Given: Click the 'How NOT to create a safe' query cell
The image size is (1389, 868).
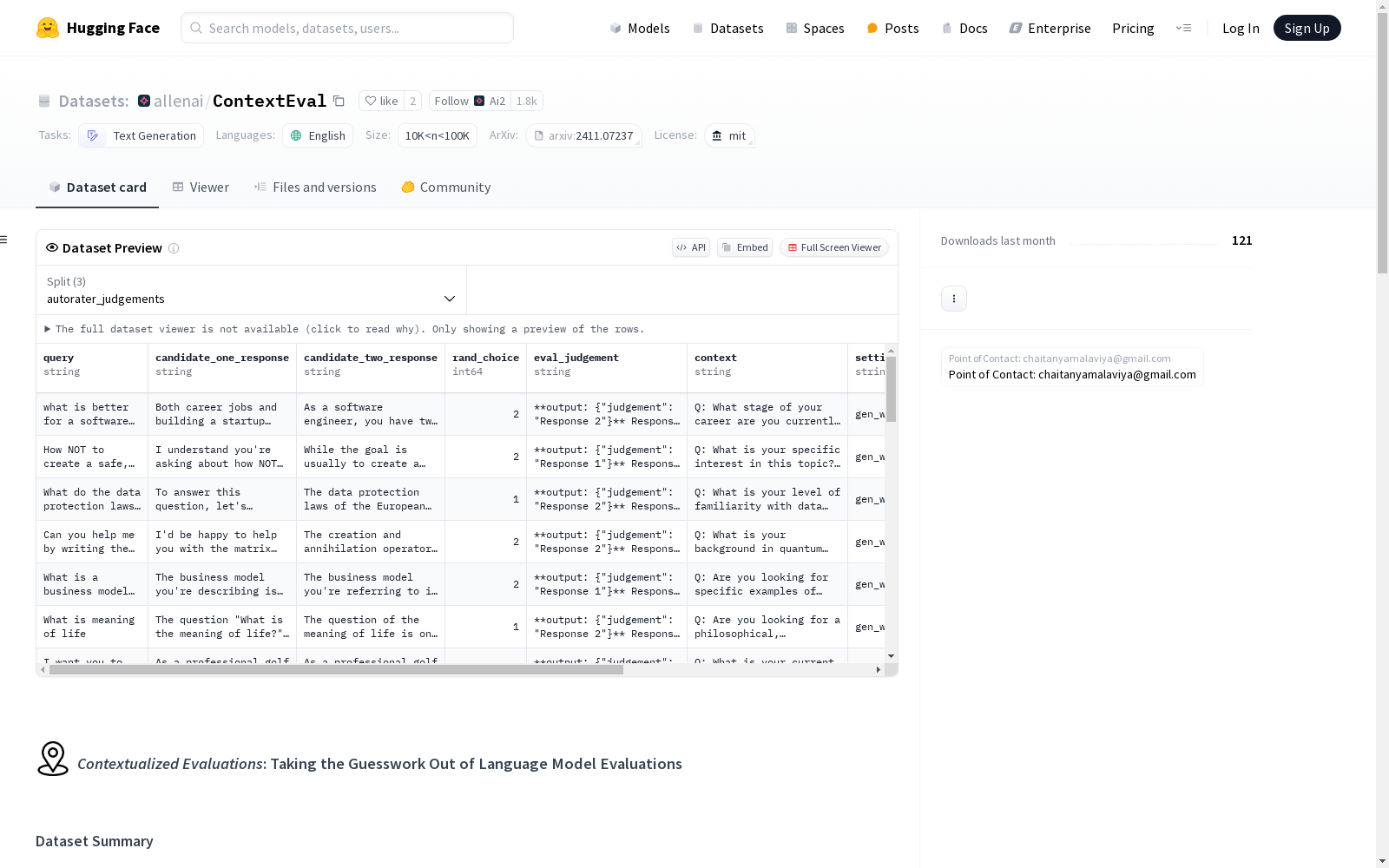Looking at the screenshot, I should coord(92,457).
